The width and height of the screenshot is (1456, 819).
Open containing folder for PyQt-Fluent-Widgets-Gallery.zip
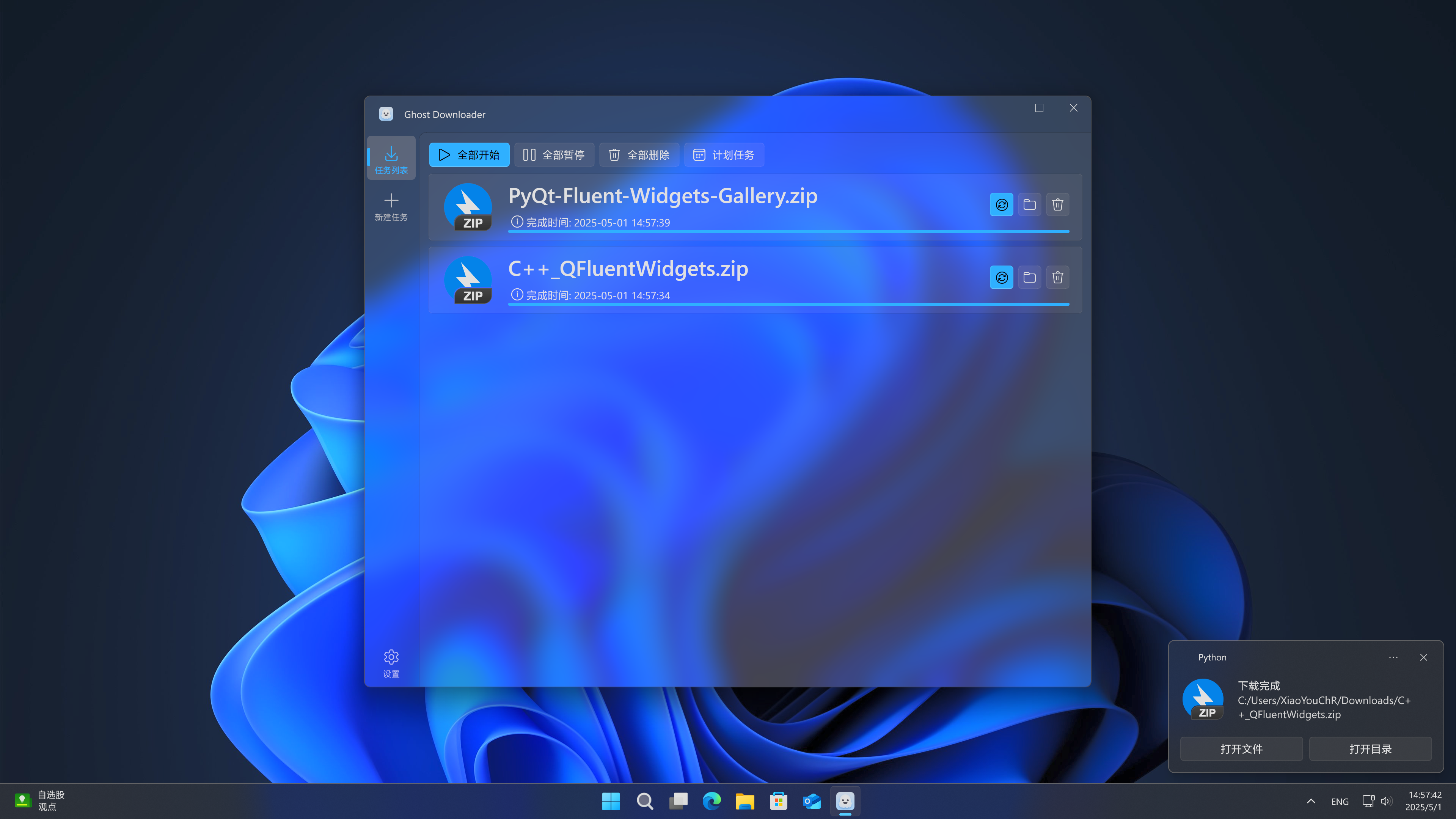pyautogui.click(x=1029, y=204)
